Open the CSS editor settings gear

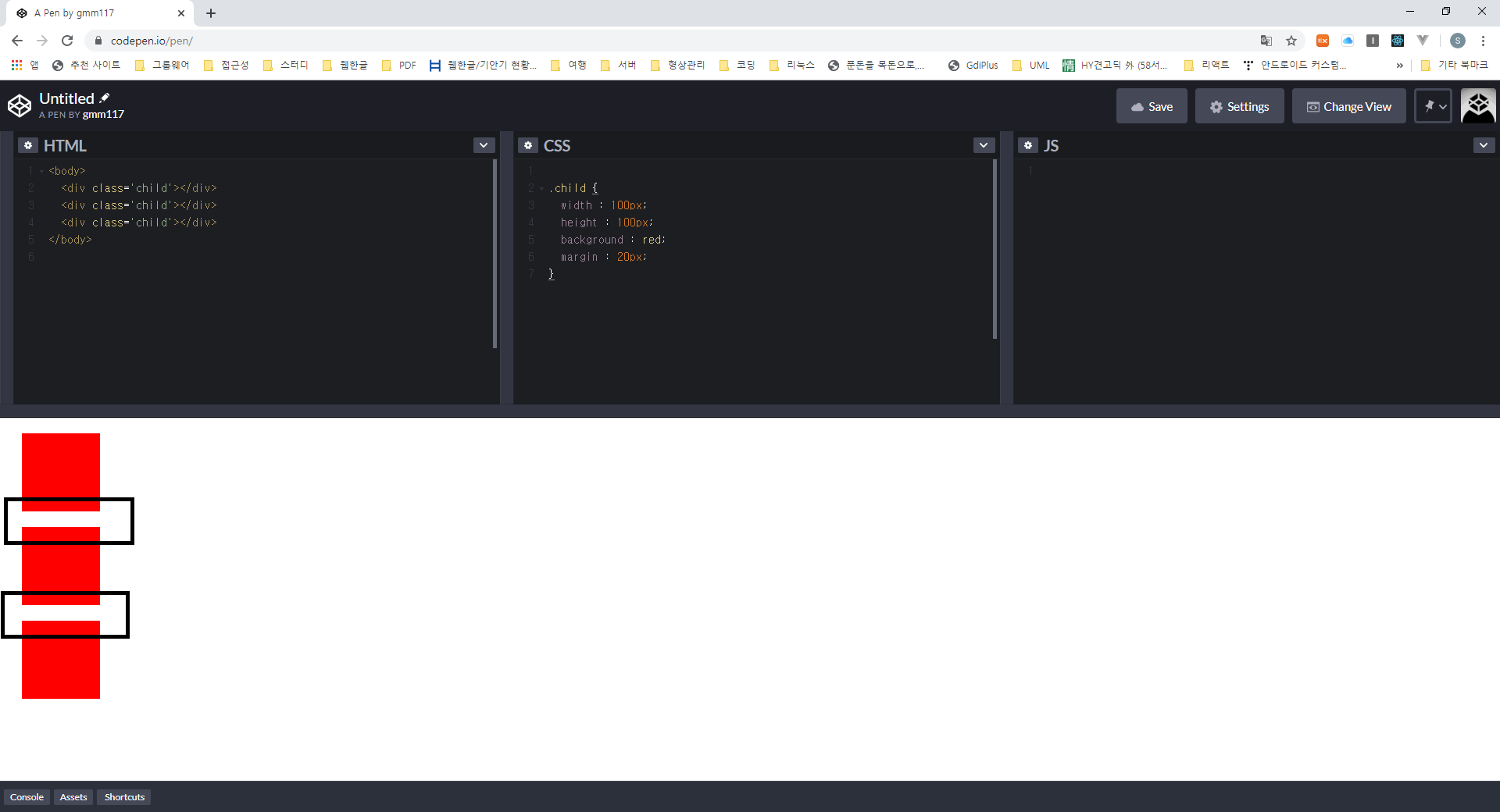(528, 145)
